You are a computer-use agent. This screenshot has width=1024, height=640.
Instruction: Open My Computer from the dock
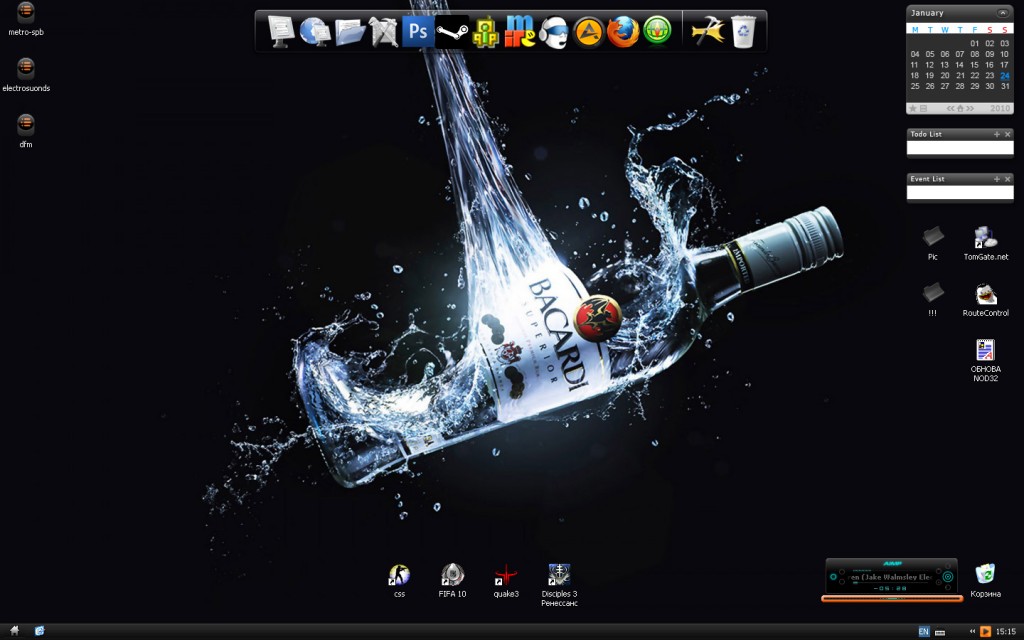coord(281,31)
